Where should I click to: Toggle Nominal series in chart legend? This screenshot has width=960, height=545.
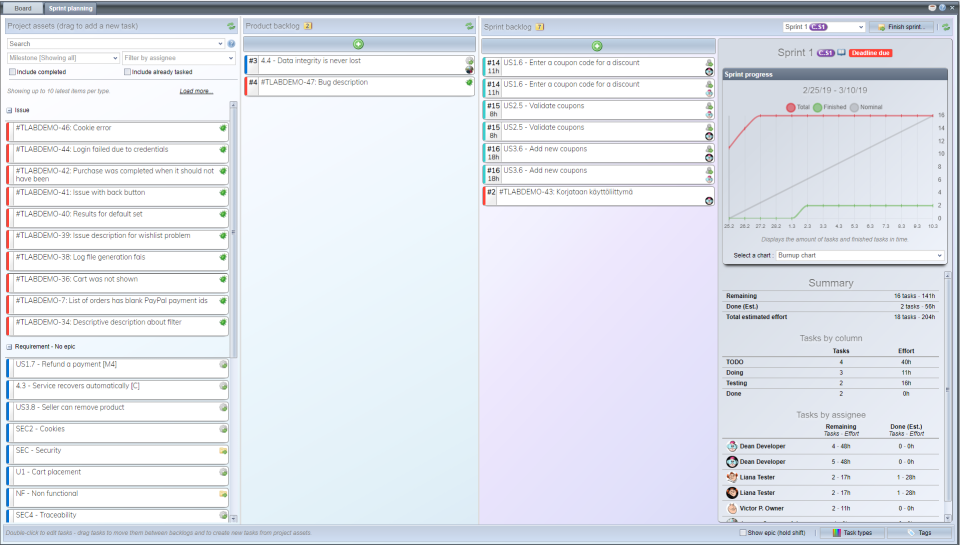coord(866,107)
